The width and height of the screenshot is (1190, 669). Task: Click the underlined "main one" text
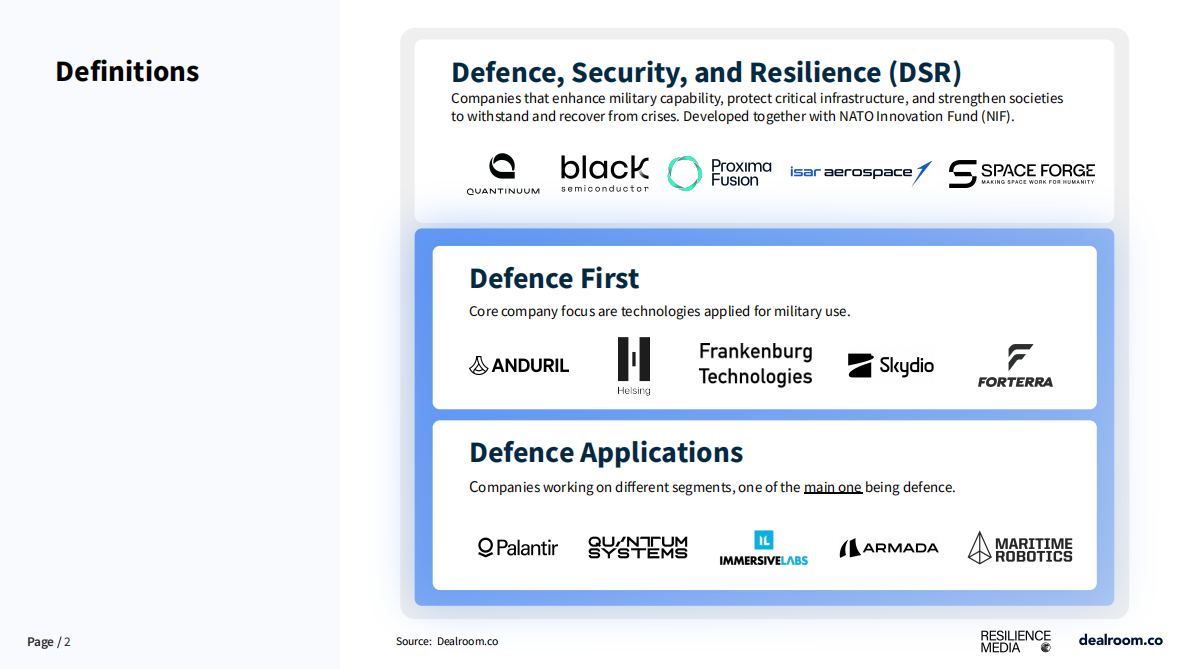click(832, 487)
